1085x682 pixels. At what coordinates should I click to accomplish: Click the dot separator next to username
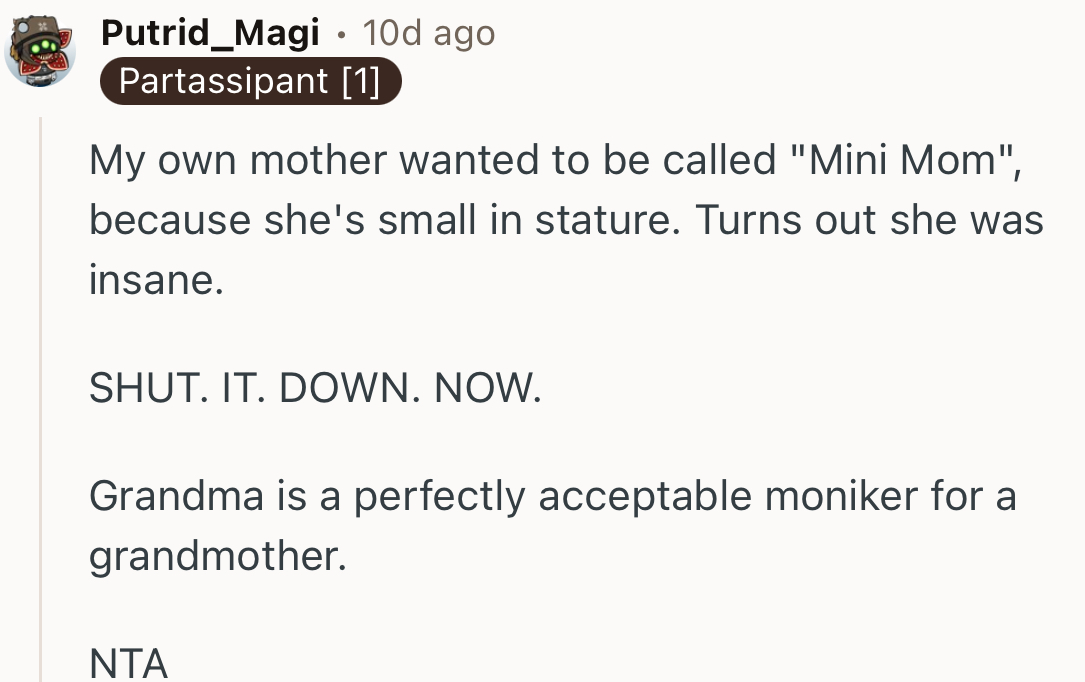341,33
